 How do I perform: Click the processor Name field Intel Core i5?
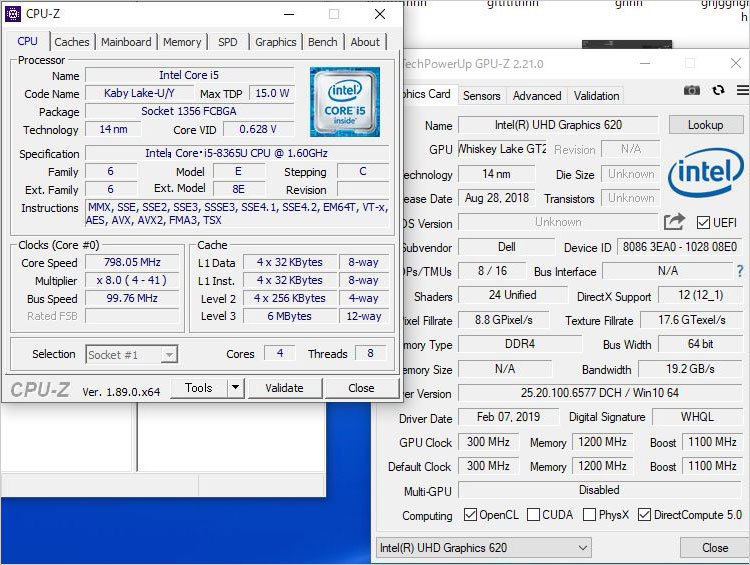(189, 75)
